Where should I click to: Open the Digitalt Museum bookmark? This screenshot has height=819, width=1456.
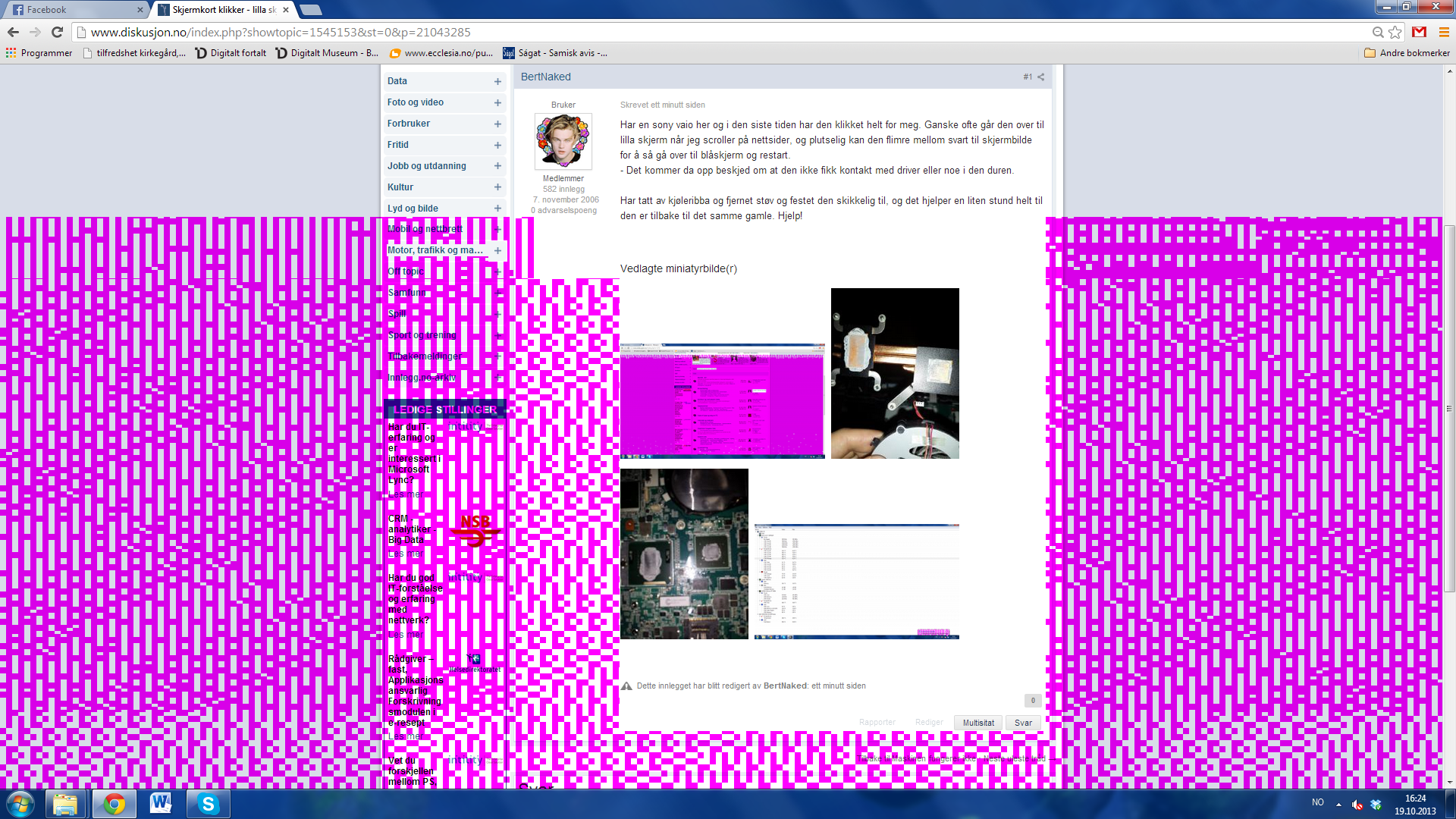click(x=328, y=53)
